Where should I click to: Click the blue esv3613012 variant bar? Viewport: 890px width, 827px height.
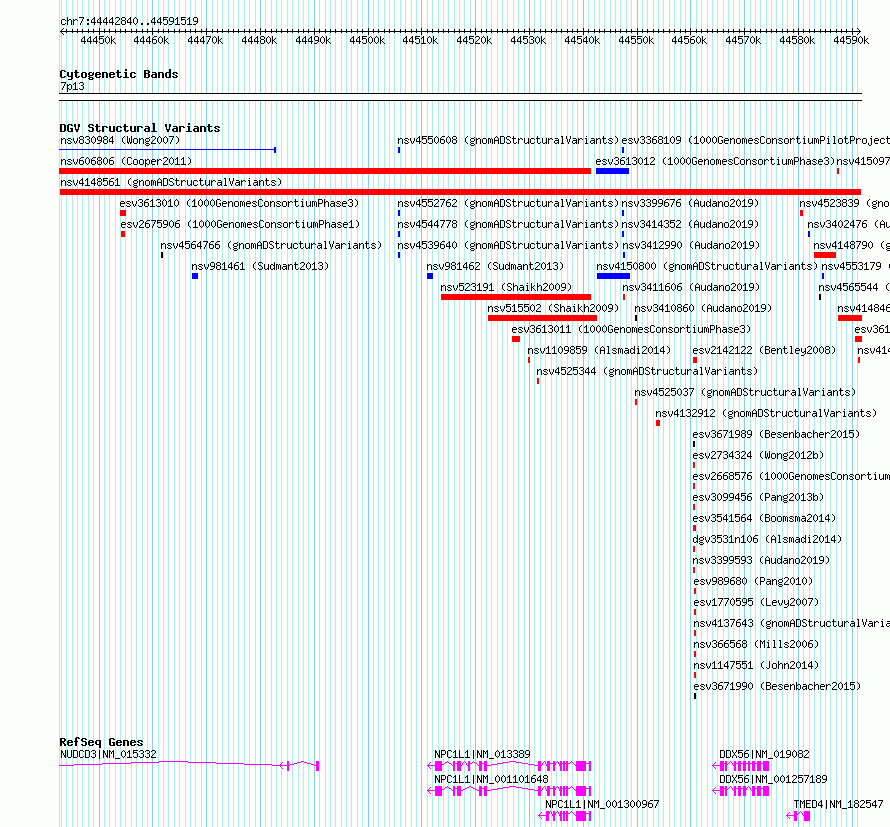click(x=612, y=171)
